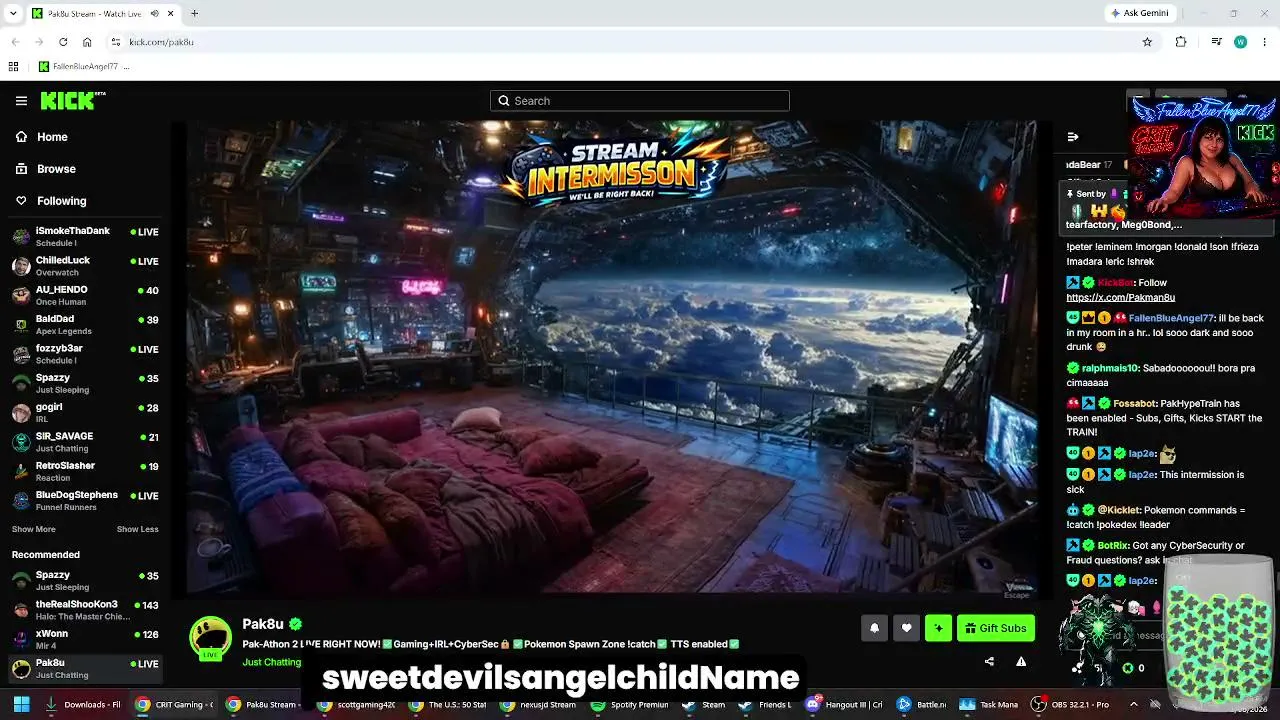
Task: Open BaldDad Apex Legends channel
Action: (85, 324)
